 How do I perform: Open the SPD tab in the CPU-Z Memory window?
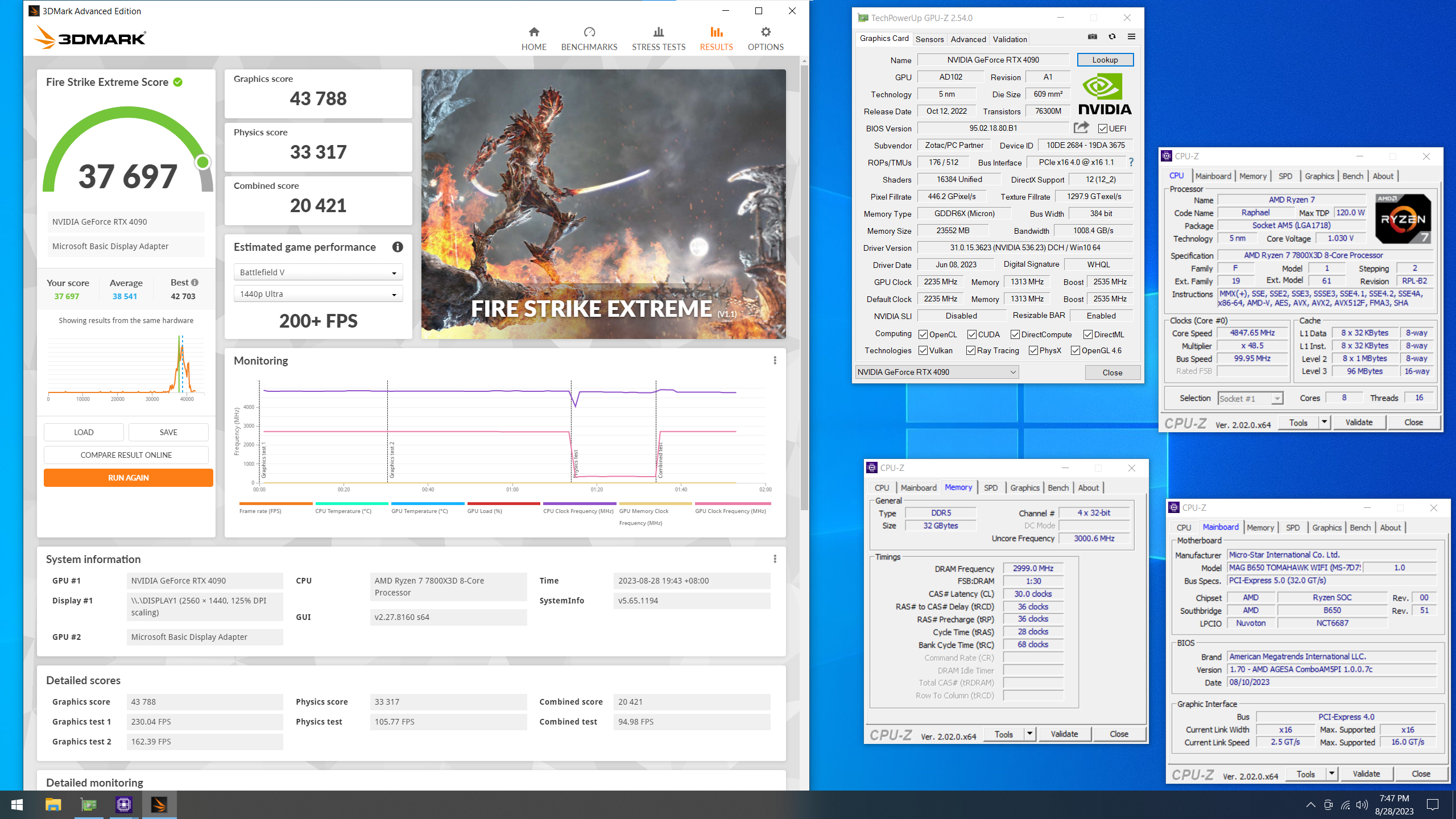991,488
